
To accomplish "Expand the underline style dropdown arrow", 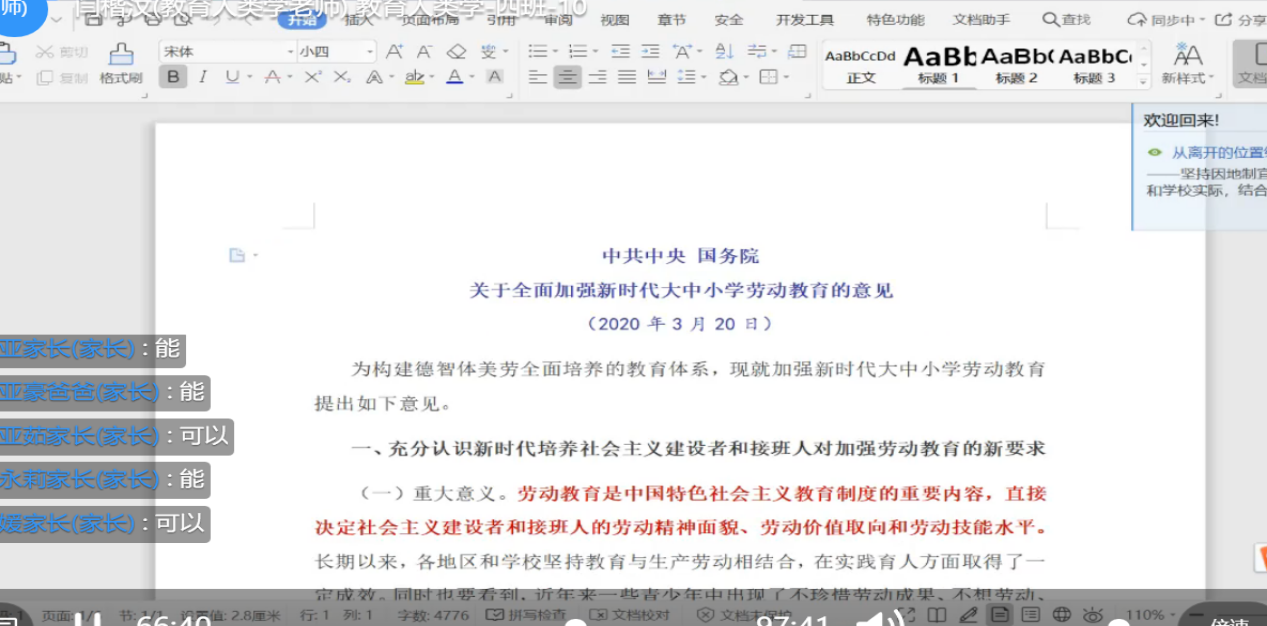I will click(249, 77).
